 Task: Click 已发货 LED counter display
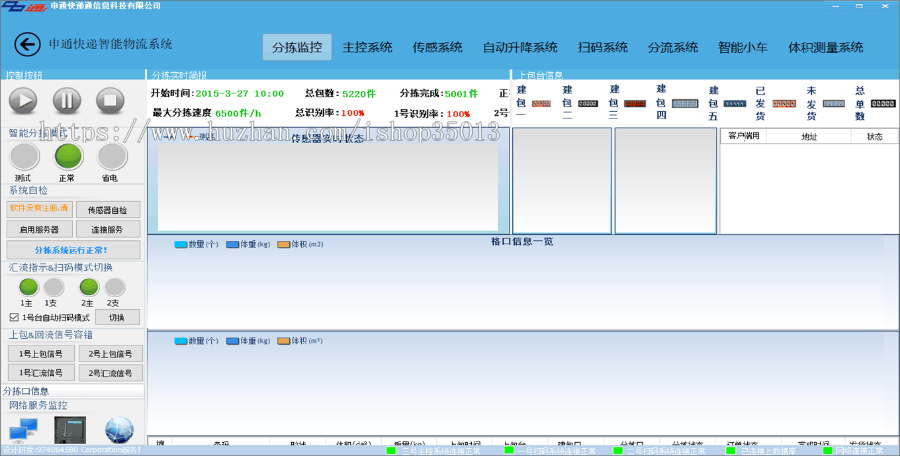pos(784,103)
